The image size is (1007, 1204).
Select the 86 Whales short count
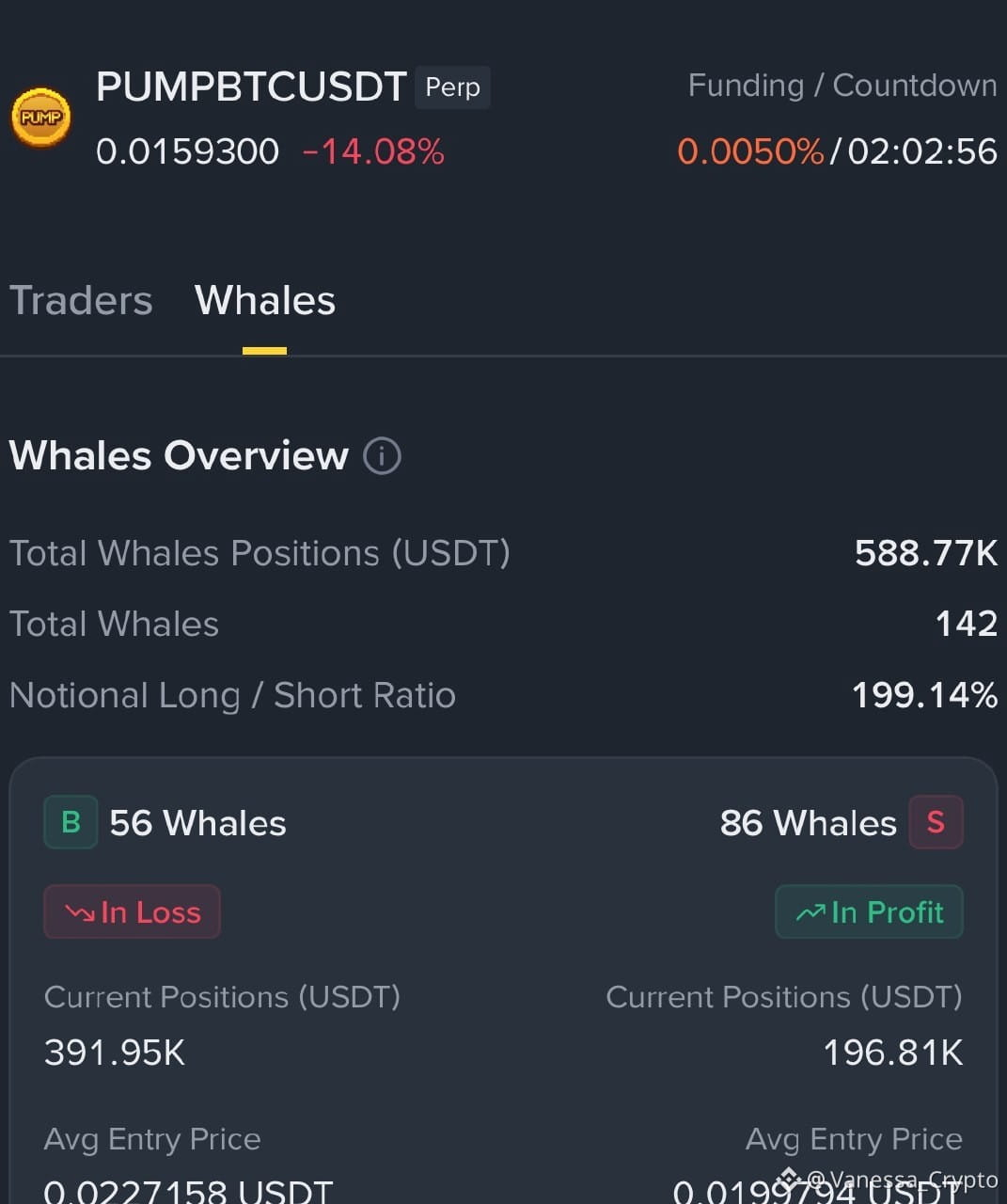pos(809,823)
